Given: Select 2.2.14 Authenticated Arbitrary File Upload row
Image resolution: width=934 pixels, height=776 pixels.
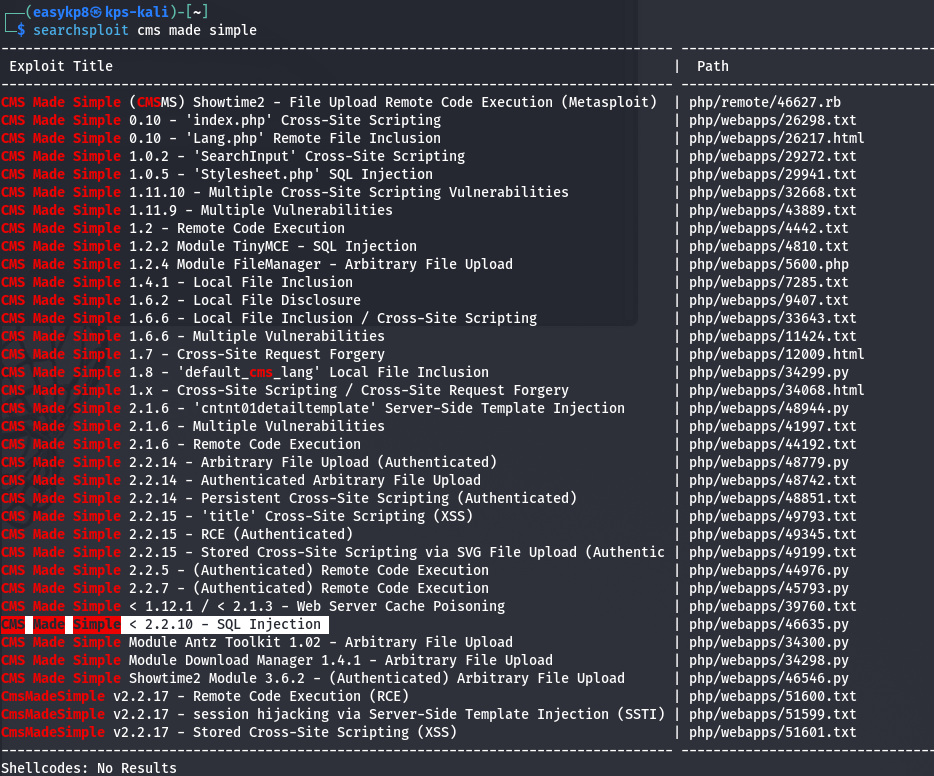Looking at the screenshot, I should (x=241, y=480).
